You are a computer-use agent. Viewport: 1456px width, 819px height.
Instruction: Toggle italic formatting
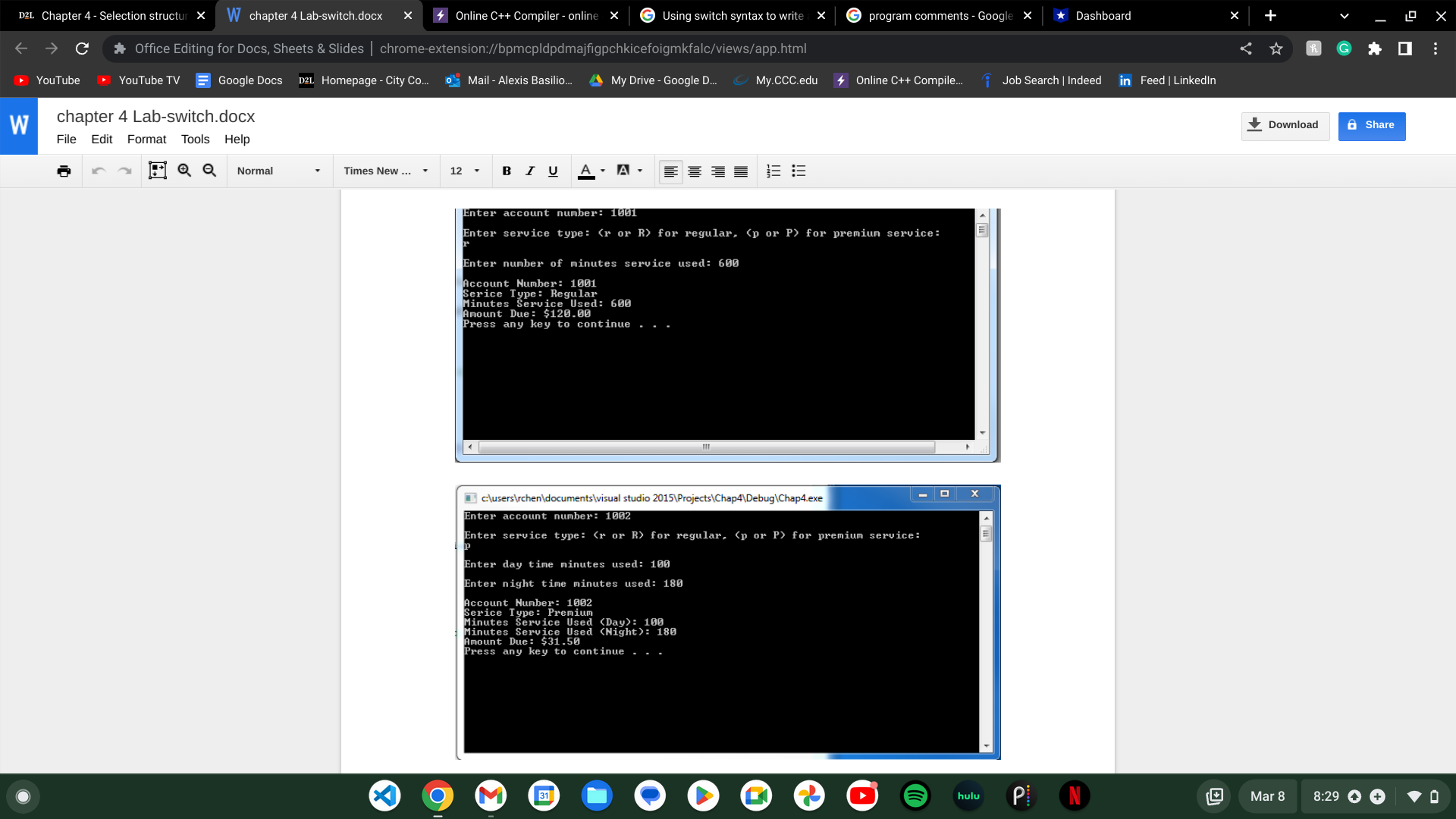529,171
